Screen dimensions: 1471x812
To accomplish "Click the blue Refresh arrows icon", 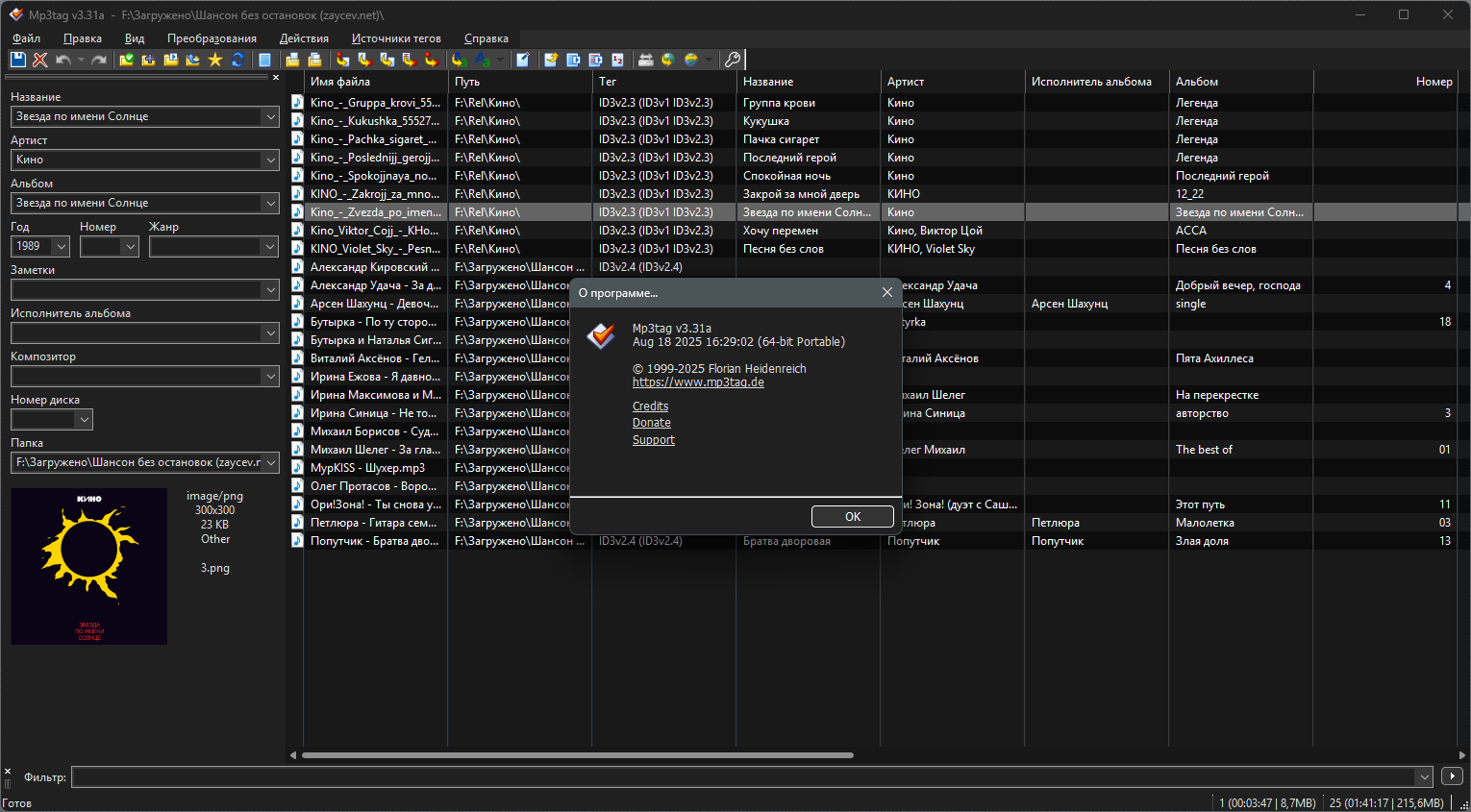I will point(237,60).
